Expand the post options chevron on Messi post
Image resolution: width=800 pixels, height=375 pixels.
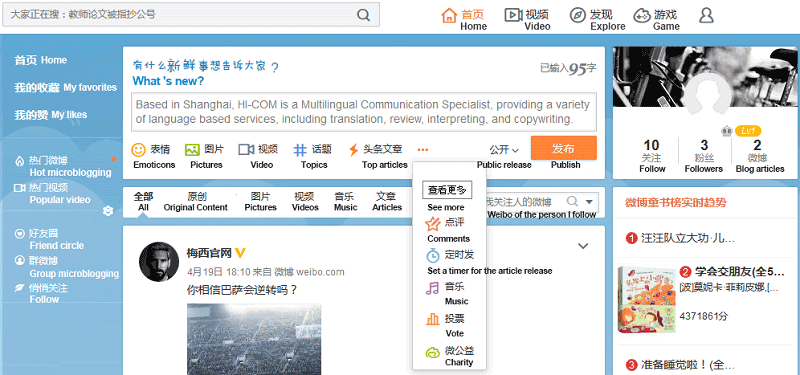click(x=583, y=246)
